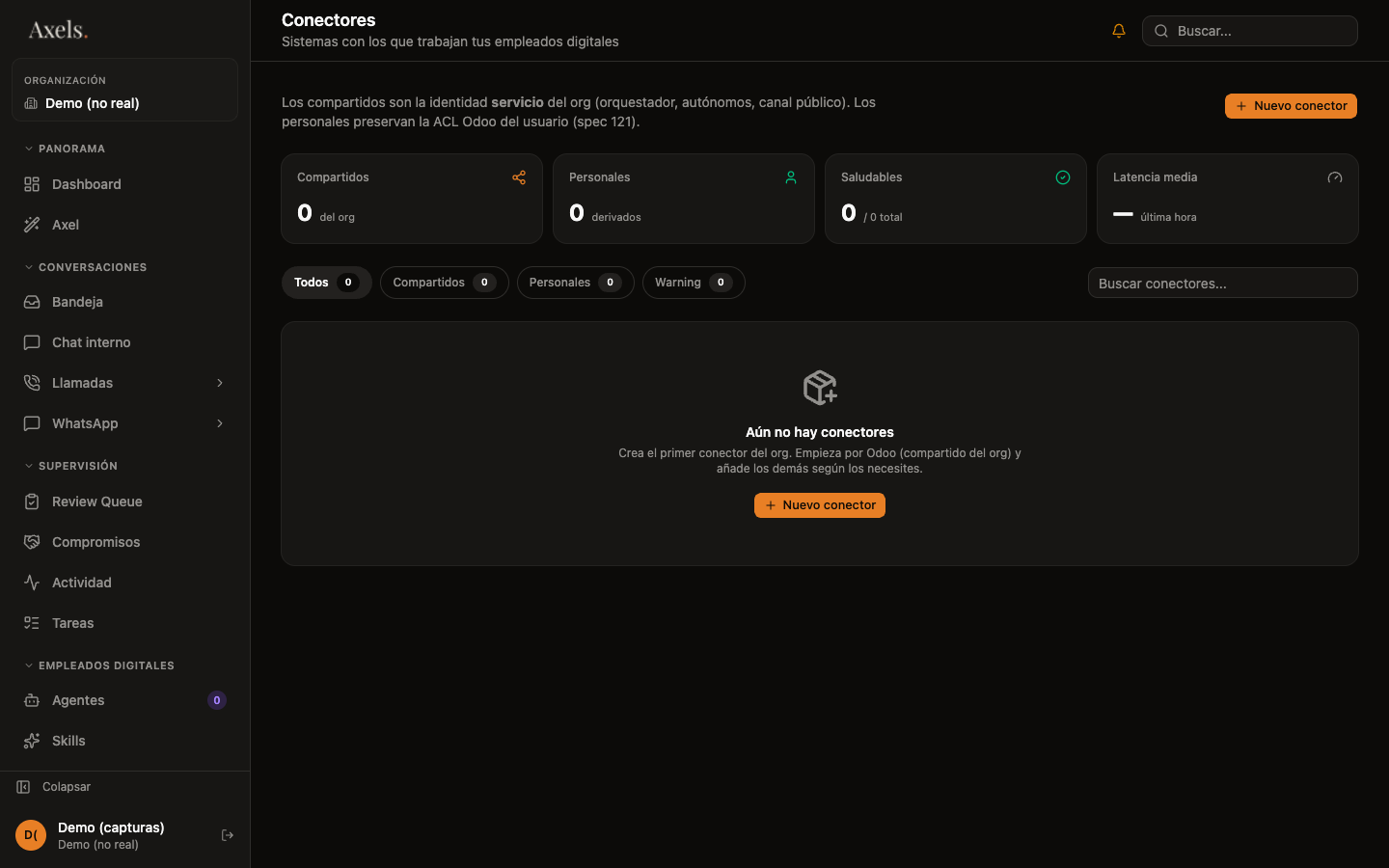Screen dimensions: 1389x868
Task: Expand the Llamadas submenu chevron
Action: tap(220, 383)
